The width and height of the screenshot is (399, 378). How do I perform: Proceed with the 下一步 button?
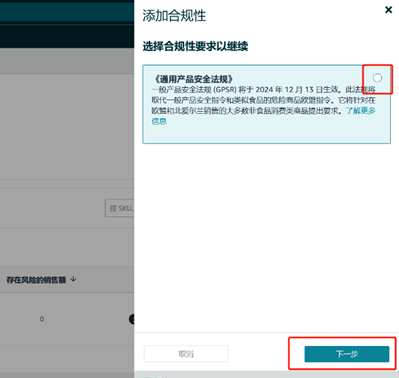click(347, 354)
